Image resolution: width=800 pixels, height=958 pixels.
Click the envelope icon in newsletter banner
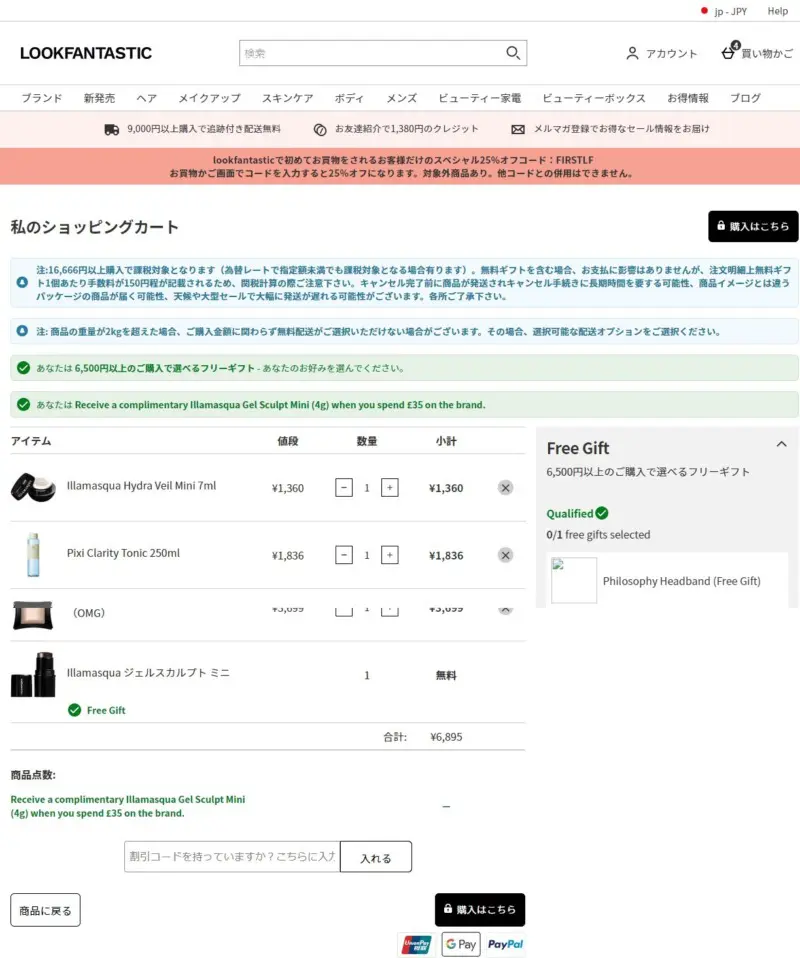518,128
